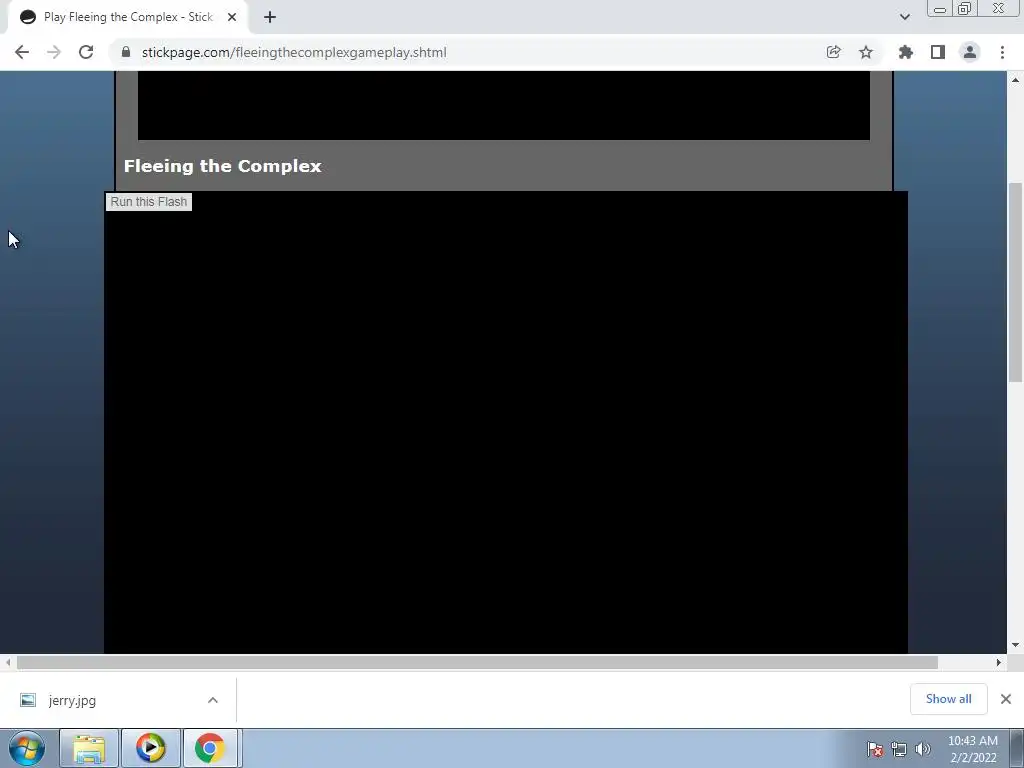Image resolution: width=1024 pixels, height=768 pixels.
Task: Select the Play Fleeing the Complex tab
Action: 128,17
